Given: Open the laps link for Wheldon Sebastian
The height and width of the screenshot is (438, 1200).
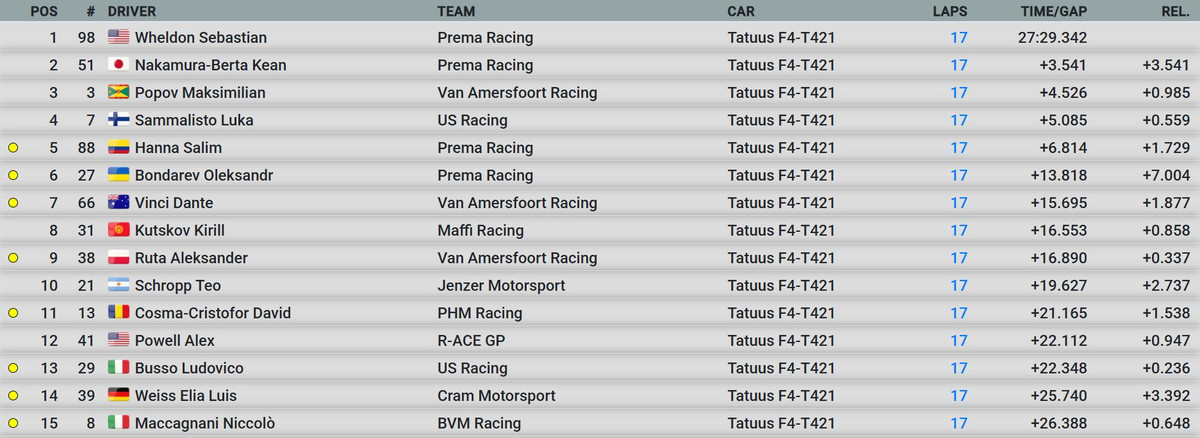Looking at the screenshot, I should point(959,38).
